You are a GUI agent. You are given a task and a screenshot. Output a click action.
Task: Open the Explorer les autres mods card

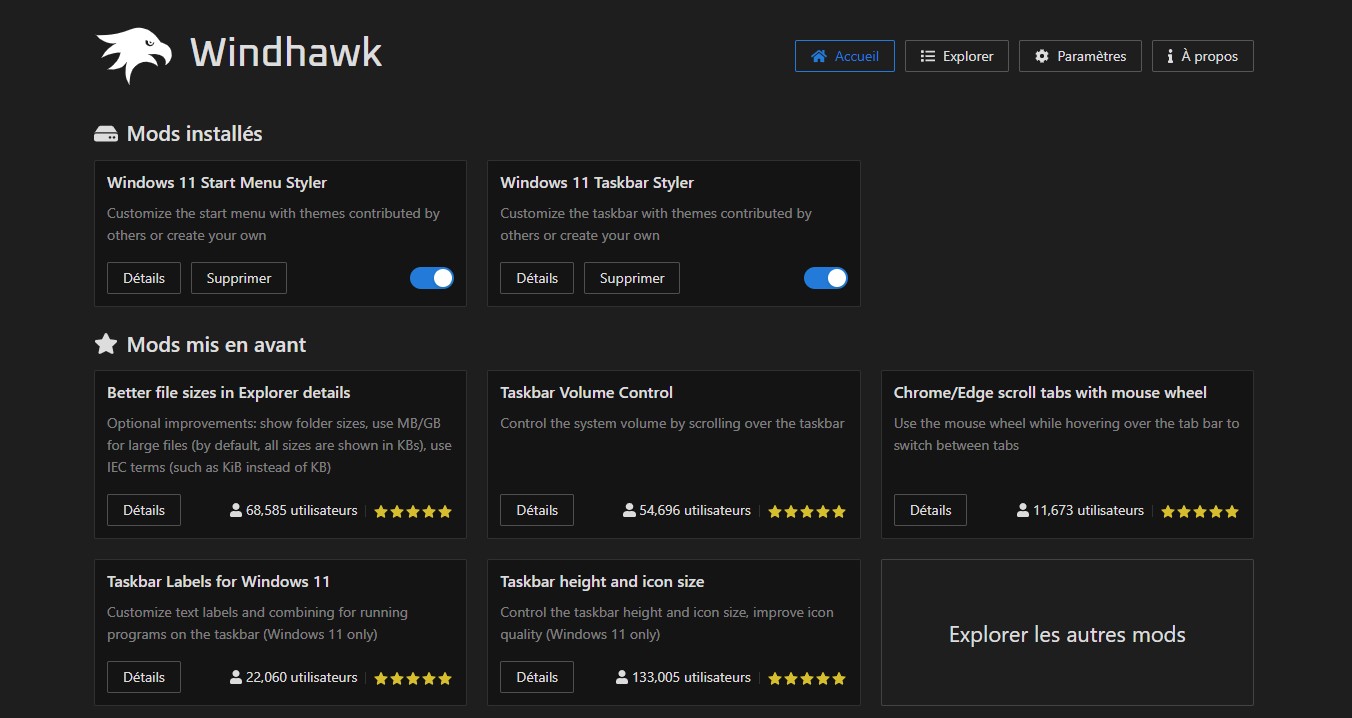pos(1067,633)
